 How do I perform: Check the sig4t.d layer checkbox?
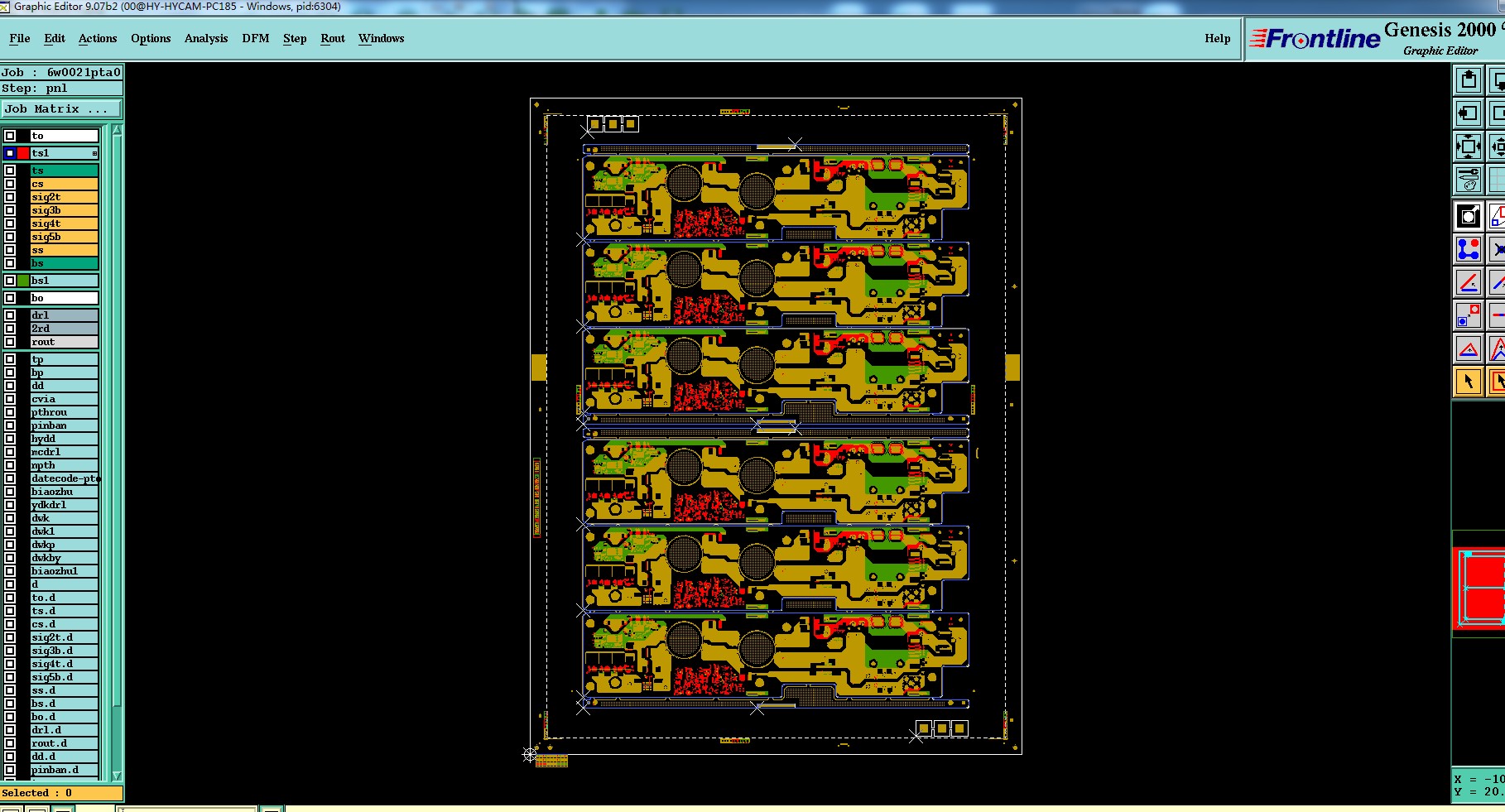pyautogui.click(x=10, y=664)
